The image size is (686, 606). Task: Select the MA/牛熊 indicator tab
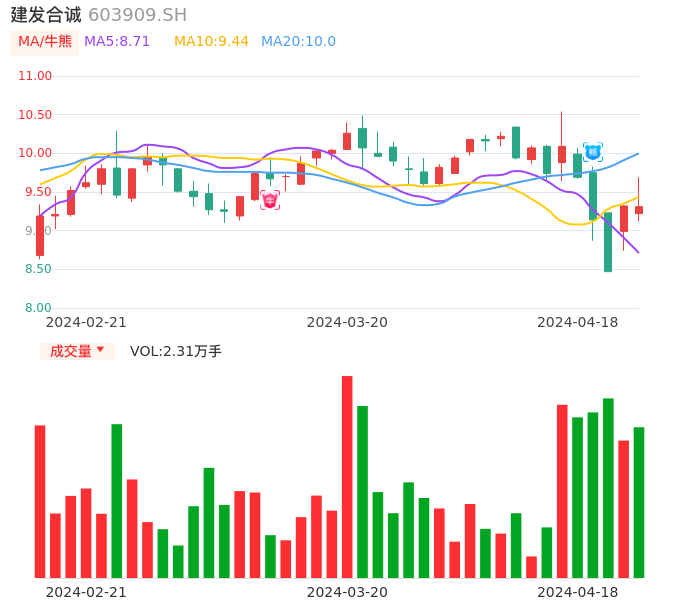(x=45, y=42)
